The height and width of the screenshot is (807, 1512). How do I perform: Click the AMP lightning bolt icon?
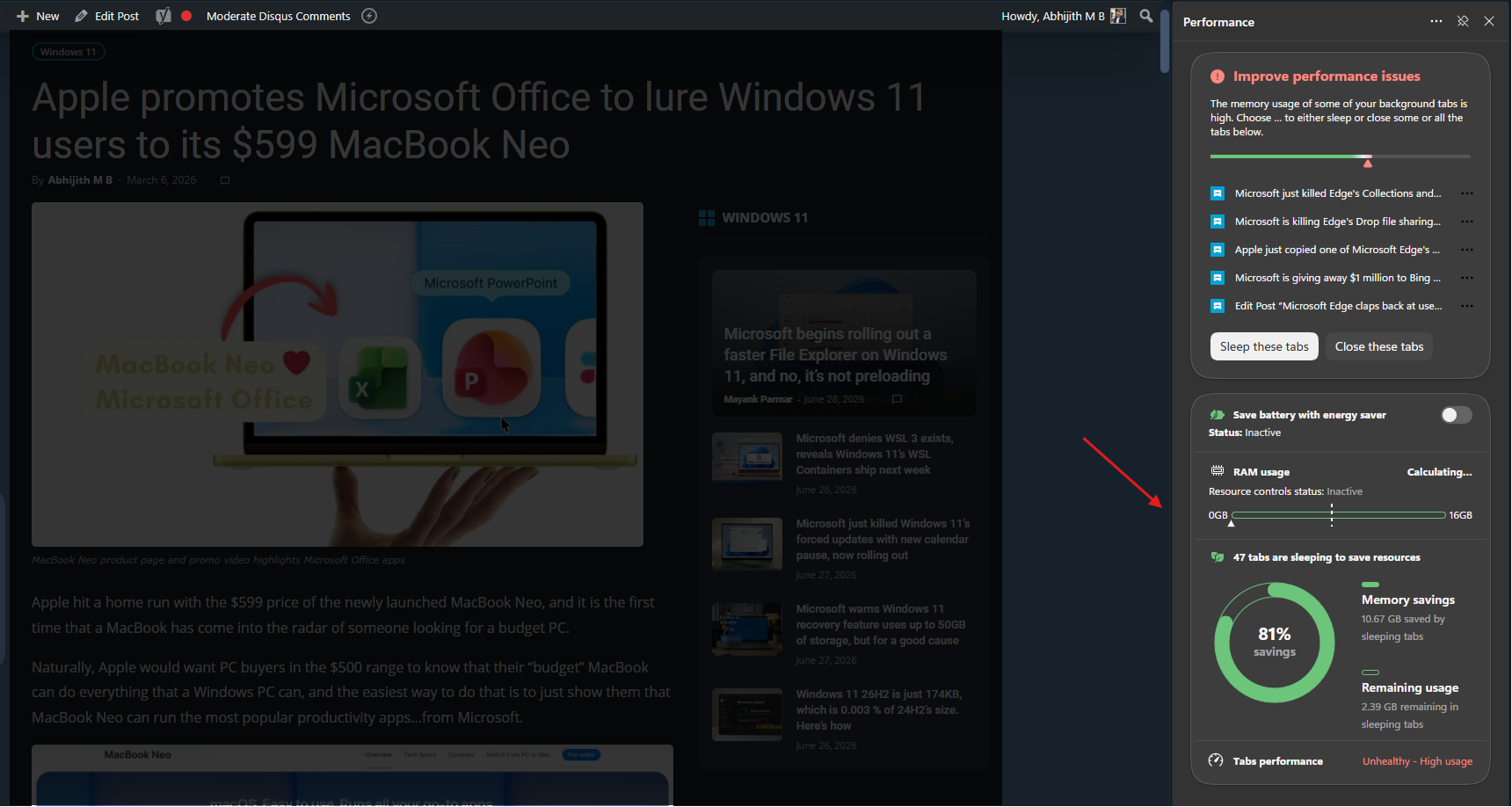(x=369, y=16)
